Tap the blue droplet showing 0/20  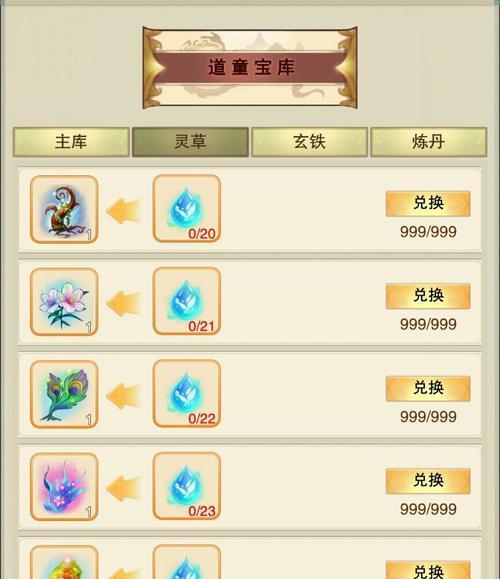click(x=187, y=209)
